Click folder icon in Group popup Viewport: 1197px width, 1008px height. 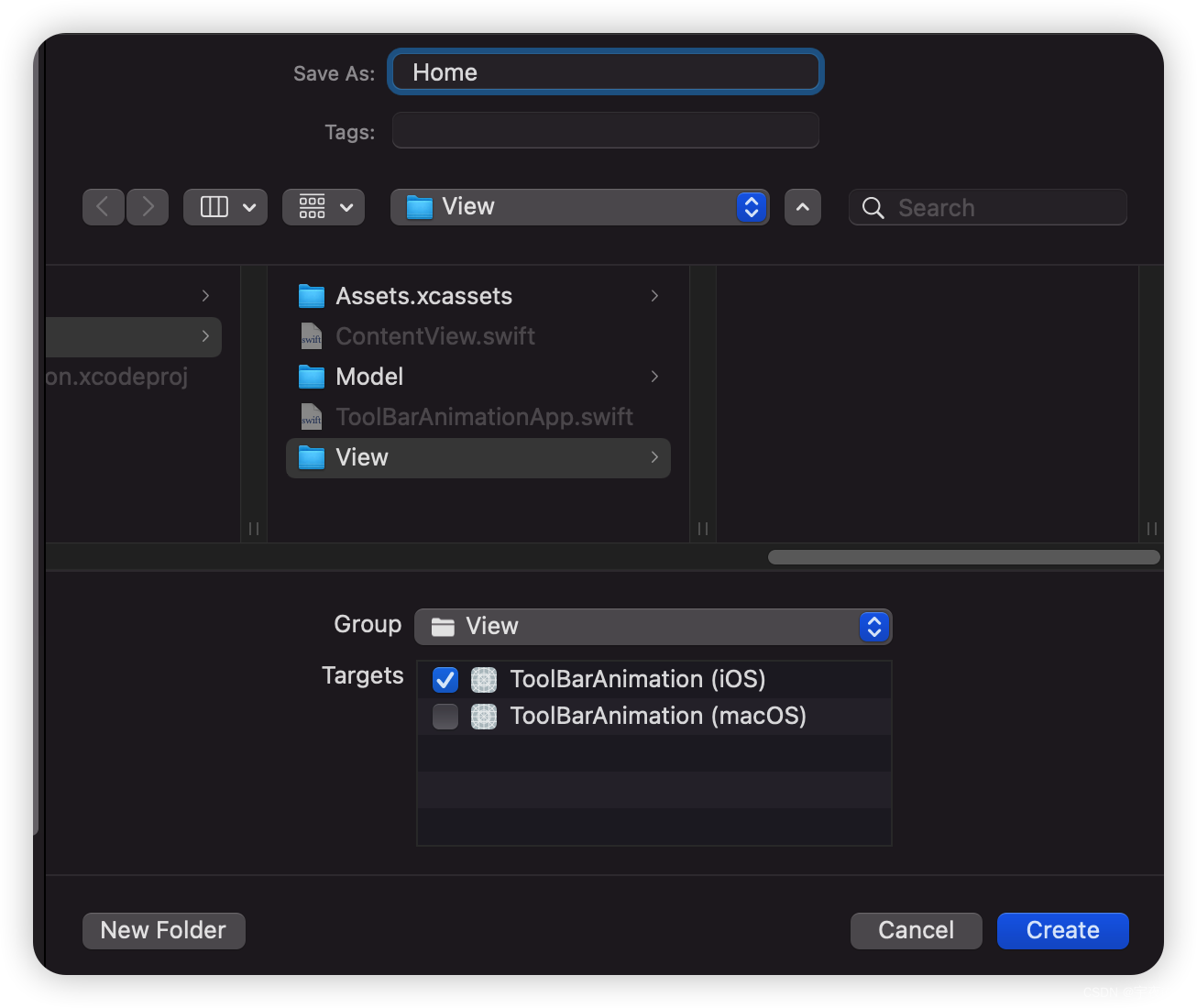pyautogui.click(x=444, y=627)
